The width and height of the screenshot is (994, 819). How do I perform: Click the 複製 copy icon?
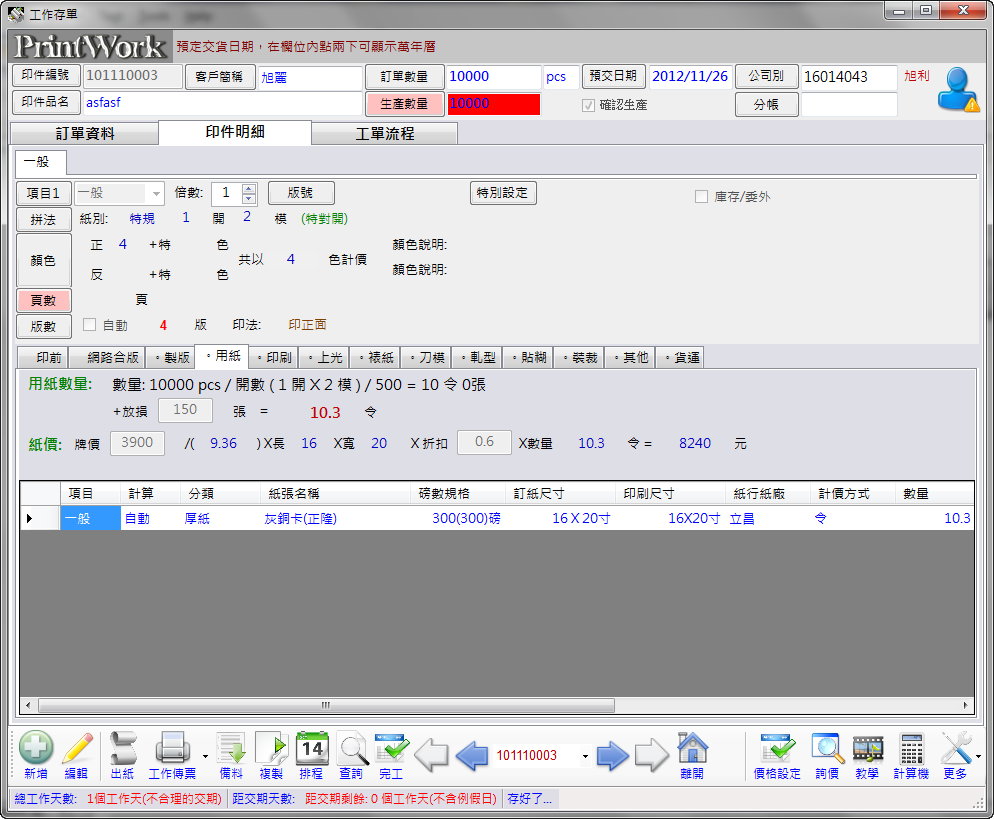point(271,748)
